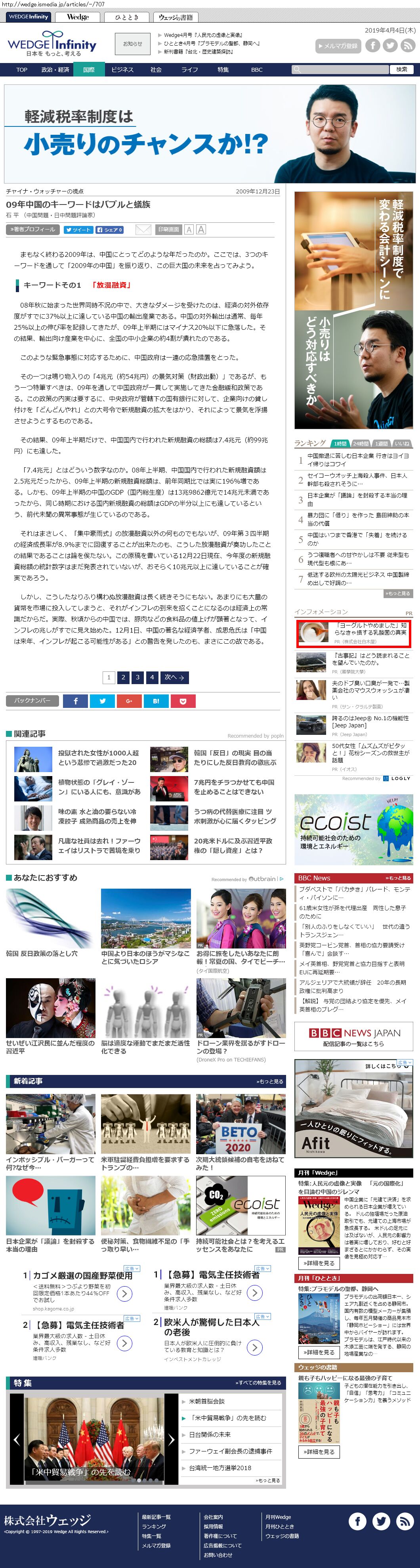Go to previous feature carousel slide
This screenshot has width=420, height=1568.
[x=17, y=1440]
